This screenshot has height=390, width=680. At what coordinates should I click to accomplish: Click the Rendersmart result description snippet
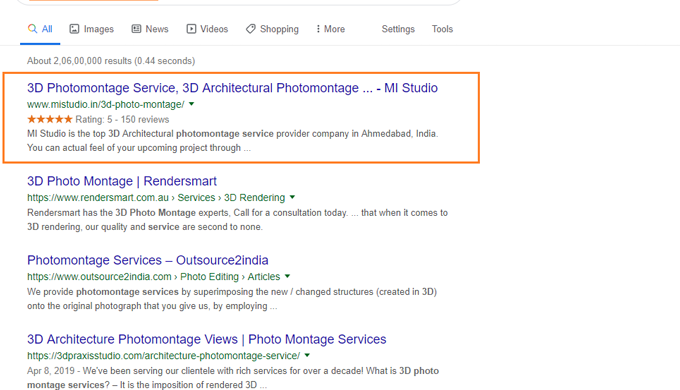point(237,220)
